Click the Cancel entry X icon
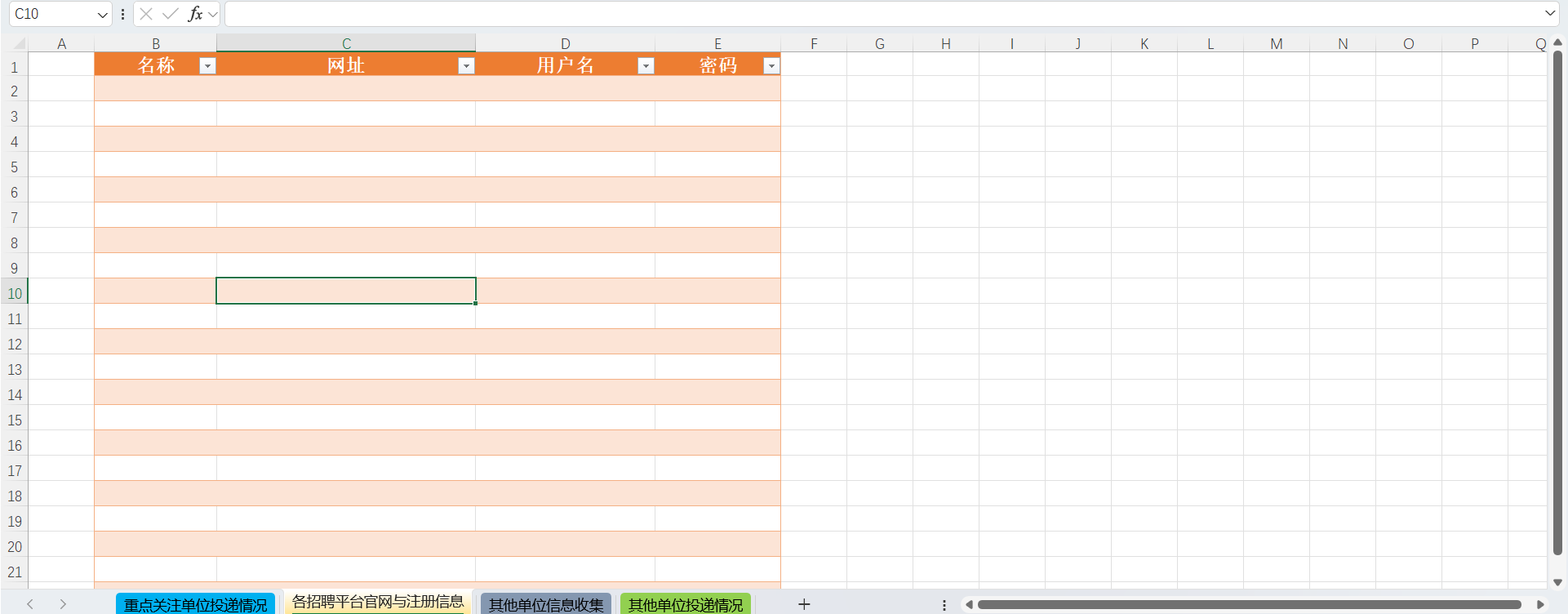Screen dimensions: 1568x614 point(146,14)
